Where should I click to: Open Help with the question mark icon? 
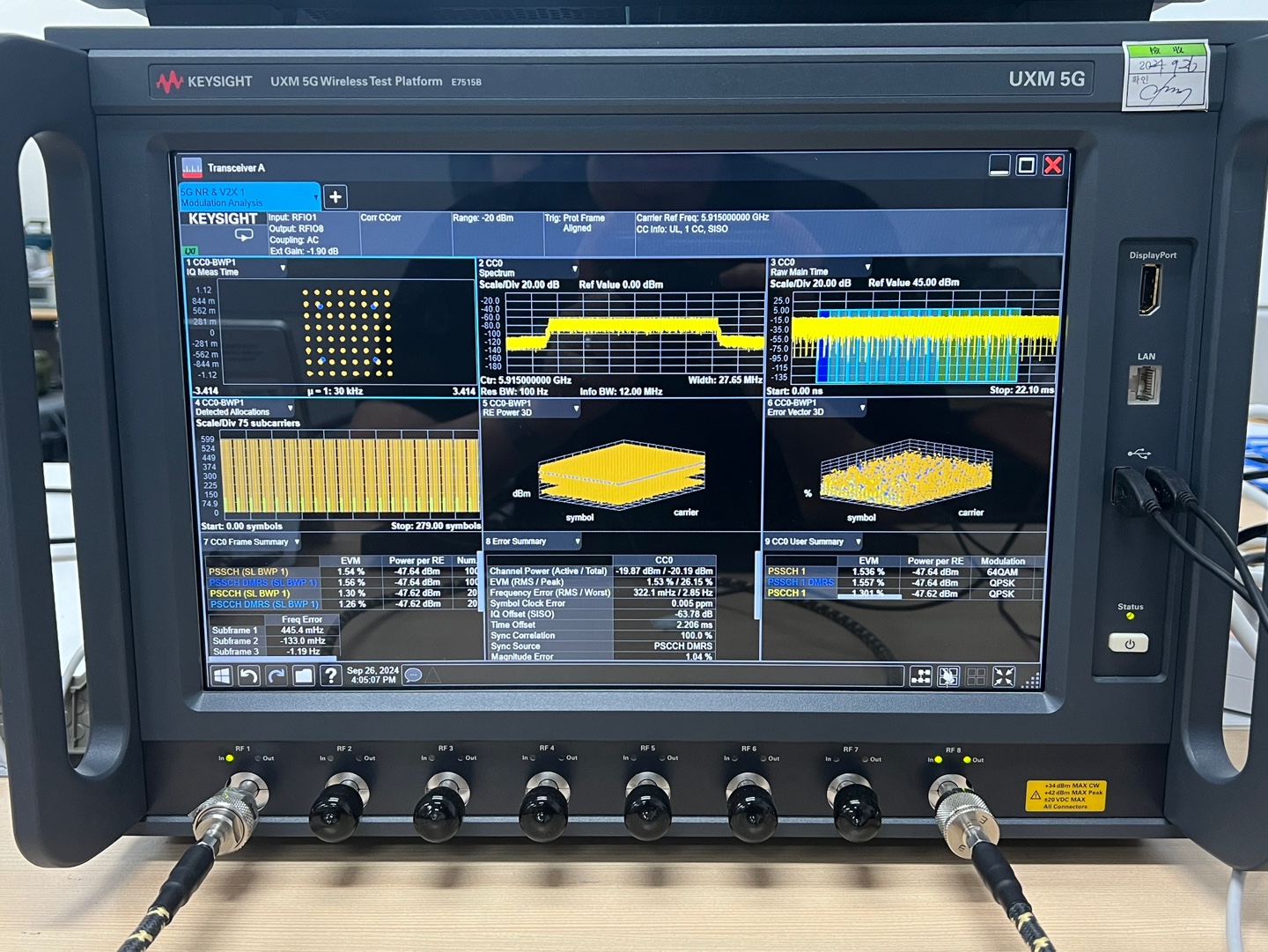click(x=330, y=675)
